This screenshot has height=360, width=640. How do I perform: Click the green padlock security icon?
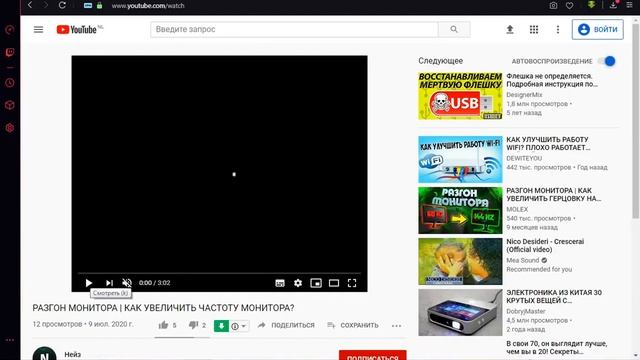(100, 6)
